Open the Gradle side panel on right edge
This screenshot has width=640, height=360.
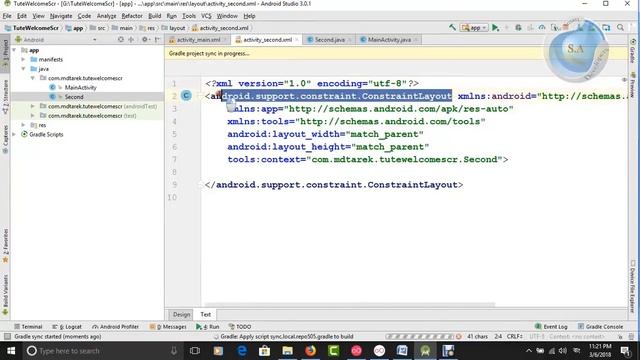point(633,51)
